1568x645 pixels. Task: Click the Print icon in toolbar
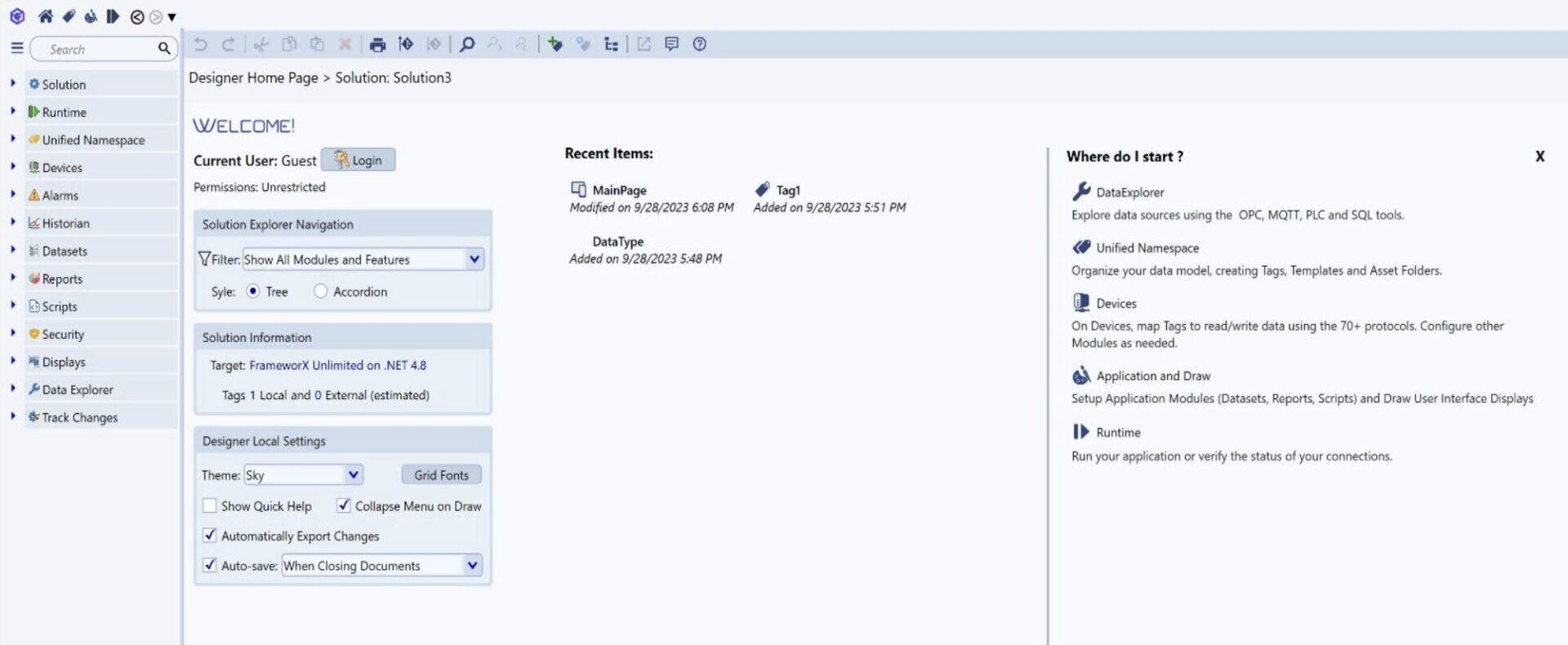(x=377, y=45)
